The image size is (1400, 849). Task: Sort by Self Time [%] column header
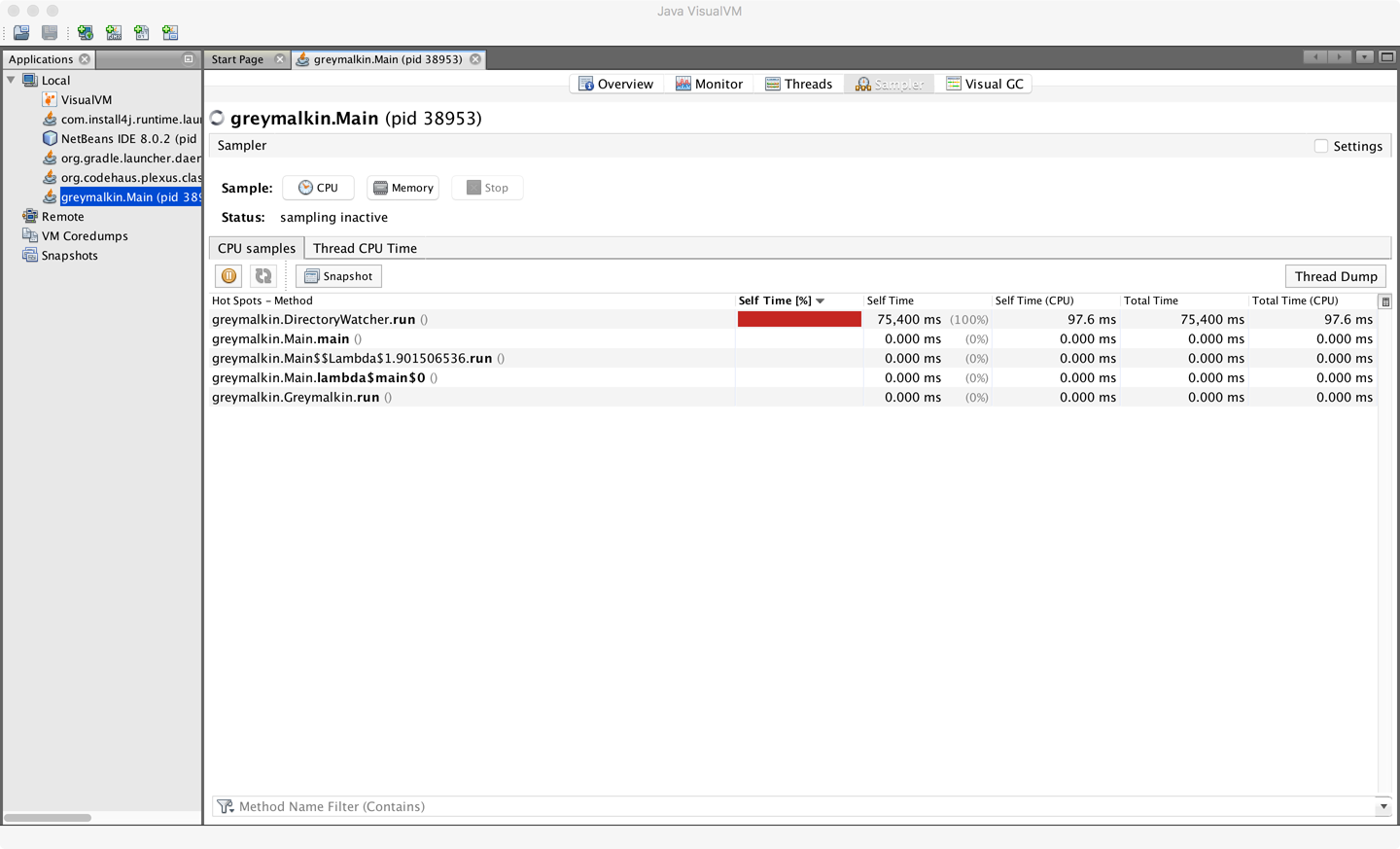pyautogui.click(x=799, y=301)
